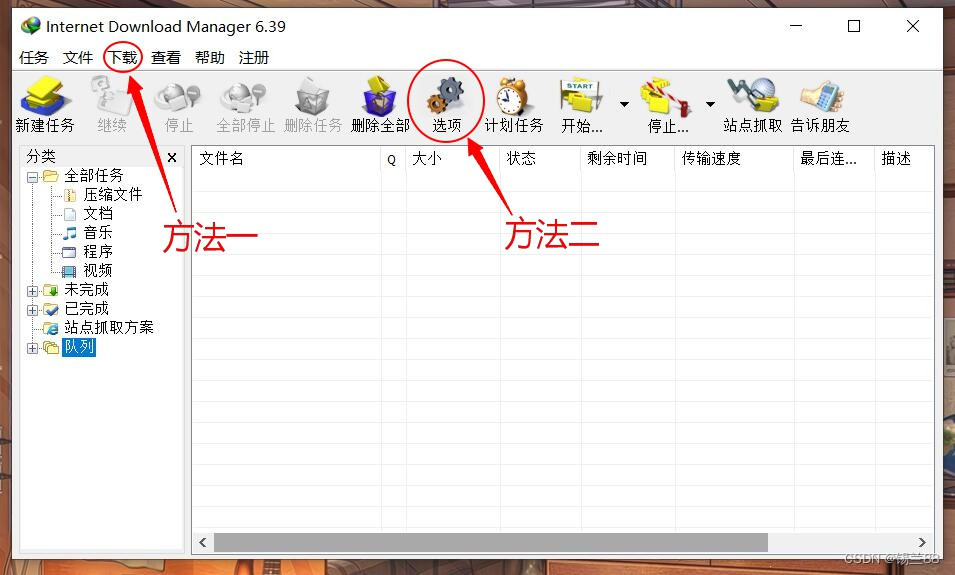The width and height of the screenshot is (955, 575).
Task: Click the horizontal scrollbar thumb
Action: [490, 542]
